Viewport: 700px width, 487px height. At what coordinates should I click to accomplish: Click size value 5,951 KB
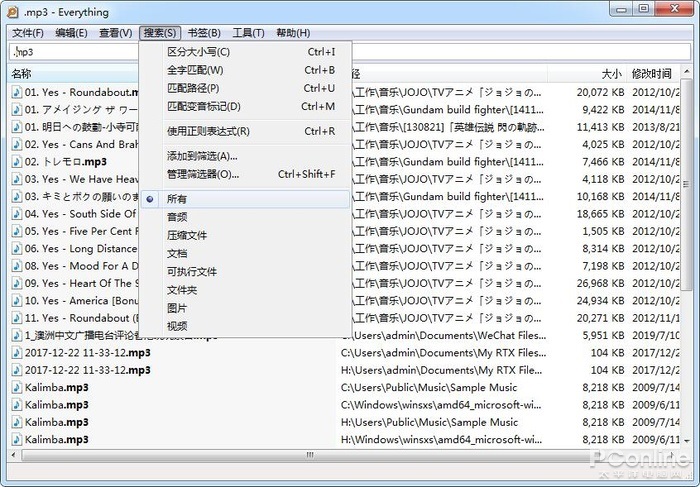603,336
